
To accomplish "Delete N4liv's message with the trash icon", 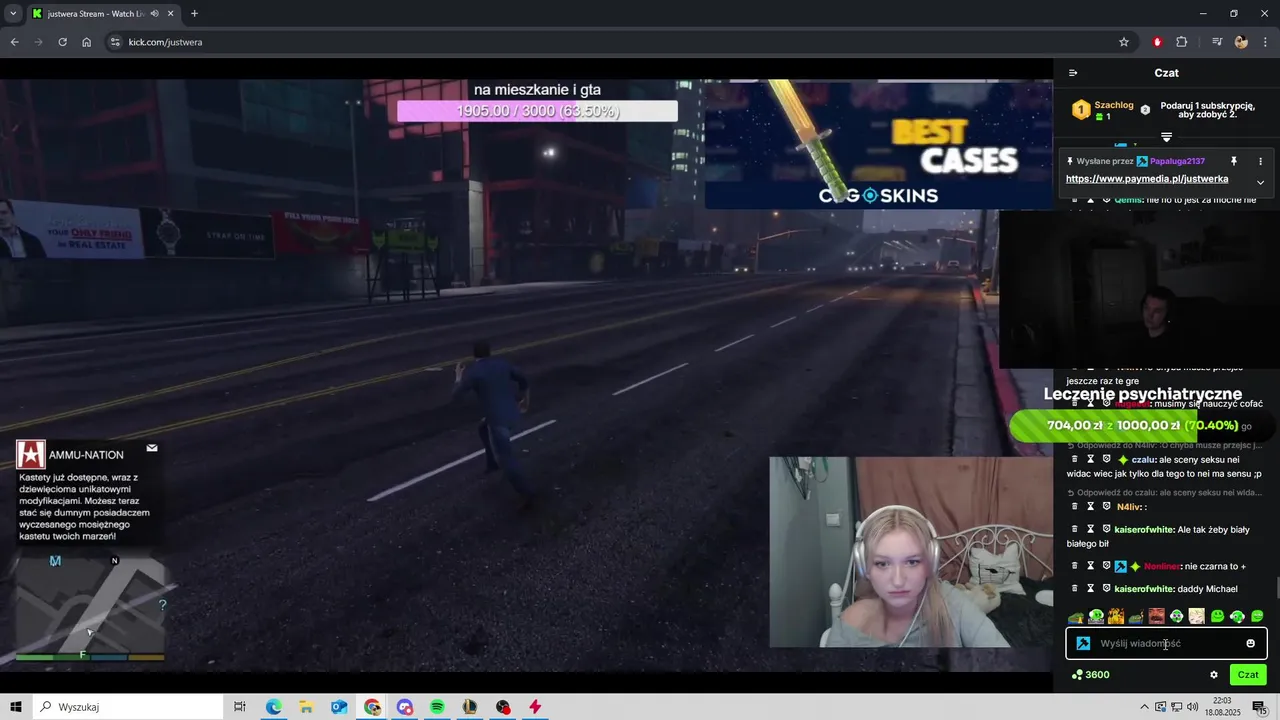I will [1075, 506].
